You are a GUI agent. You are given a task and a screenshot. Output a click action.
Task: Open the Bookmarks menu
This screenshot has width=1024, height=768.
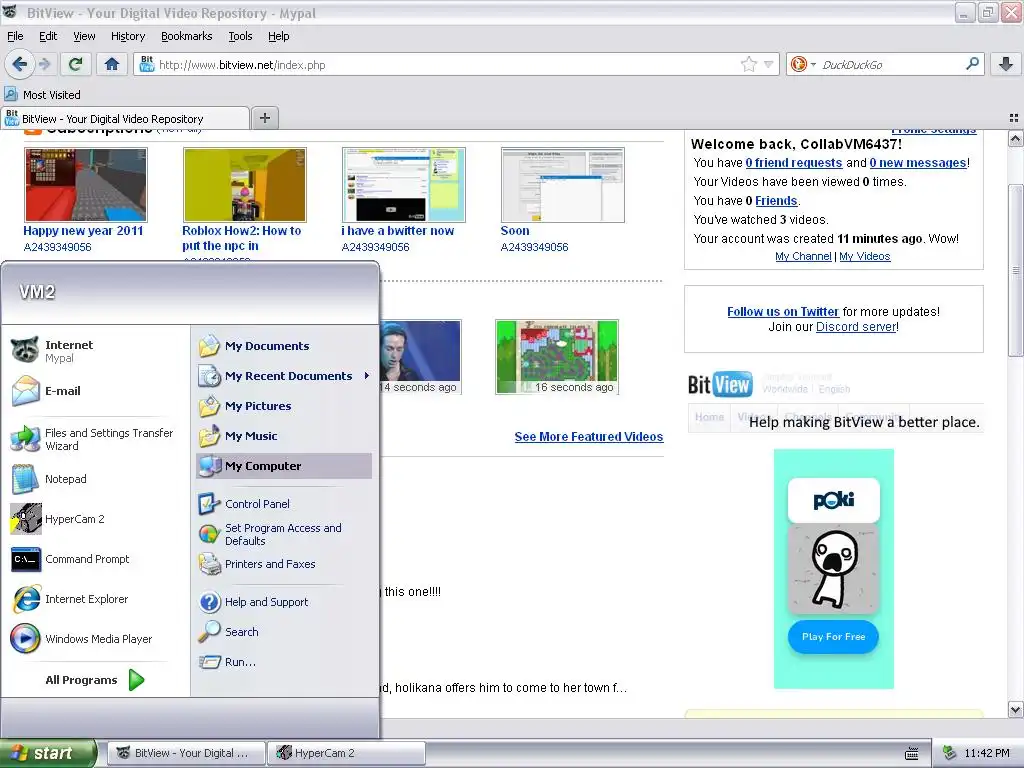point(186,36)
